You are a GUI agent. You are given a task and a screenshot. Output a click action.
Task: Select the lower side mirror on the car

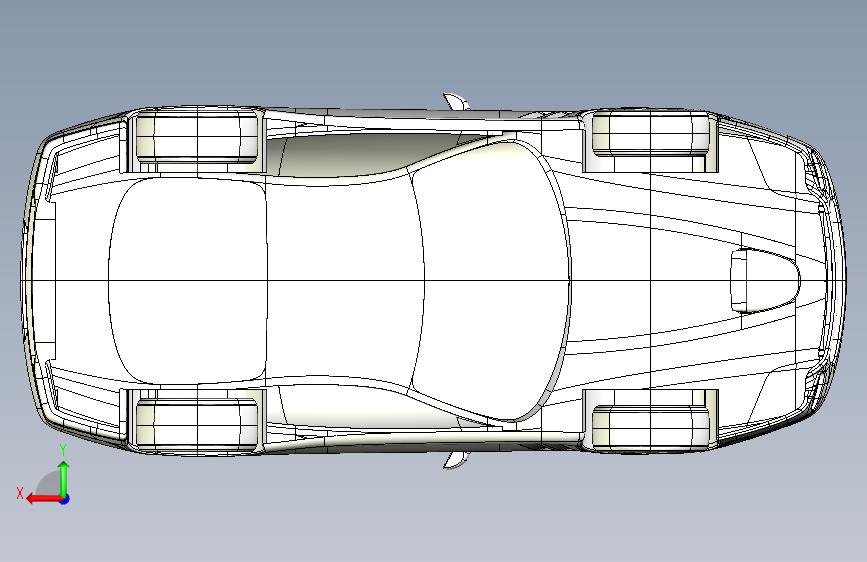click(457, 460)
